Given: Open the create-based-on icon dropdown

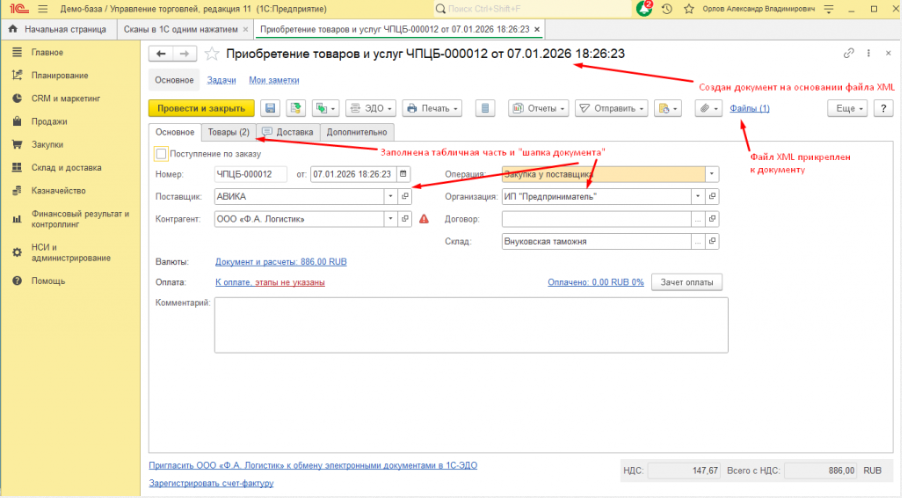Looking at the screenshot, I should pos(325,108).
